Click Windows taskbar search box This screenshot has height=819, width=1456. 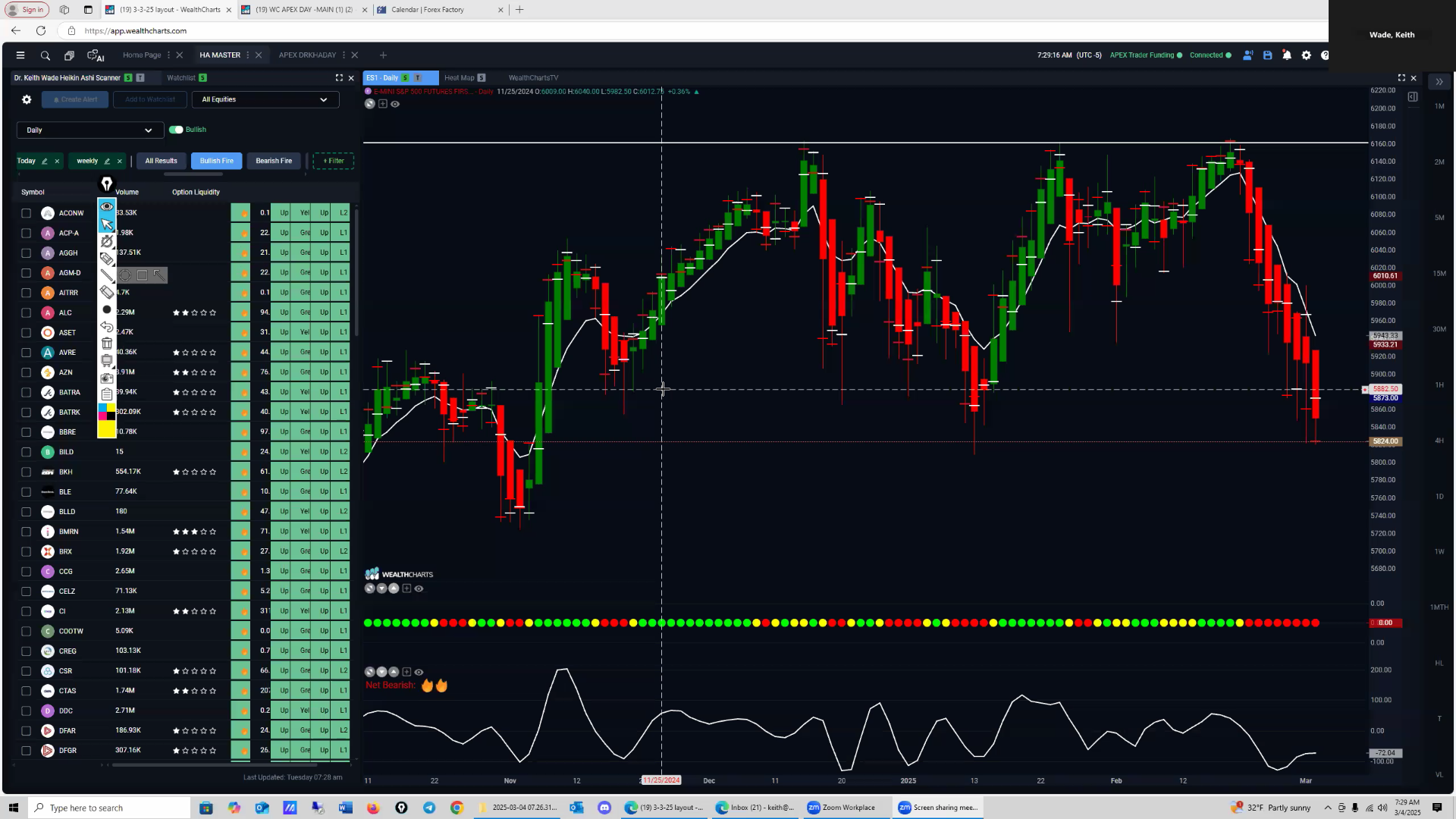coord(110,808)
